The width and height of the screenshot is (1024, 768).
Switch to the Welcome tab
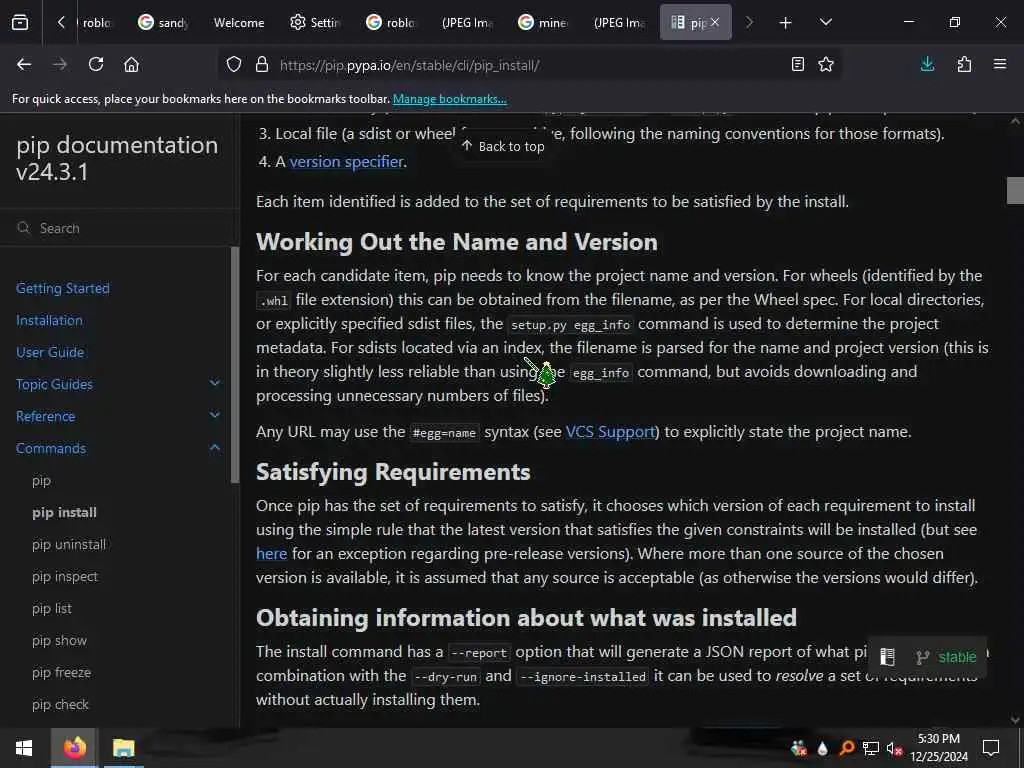coord(239,23)
